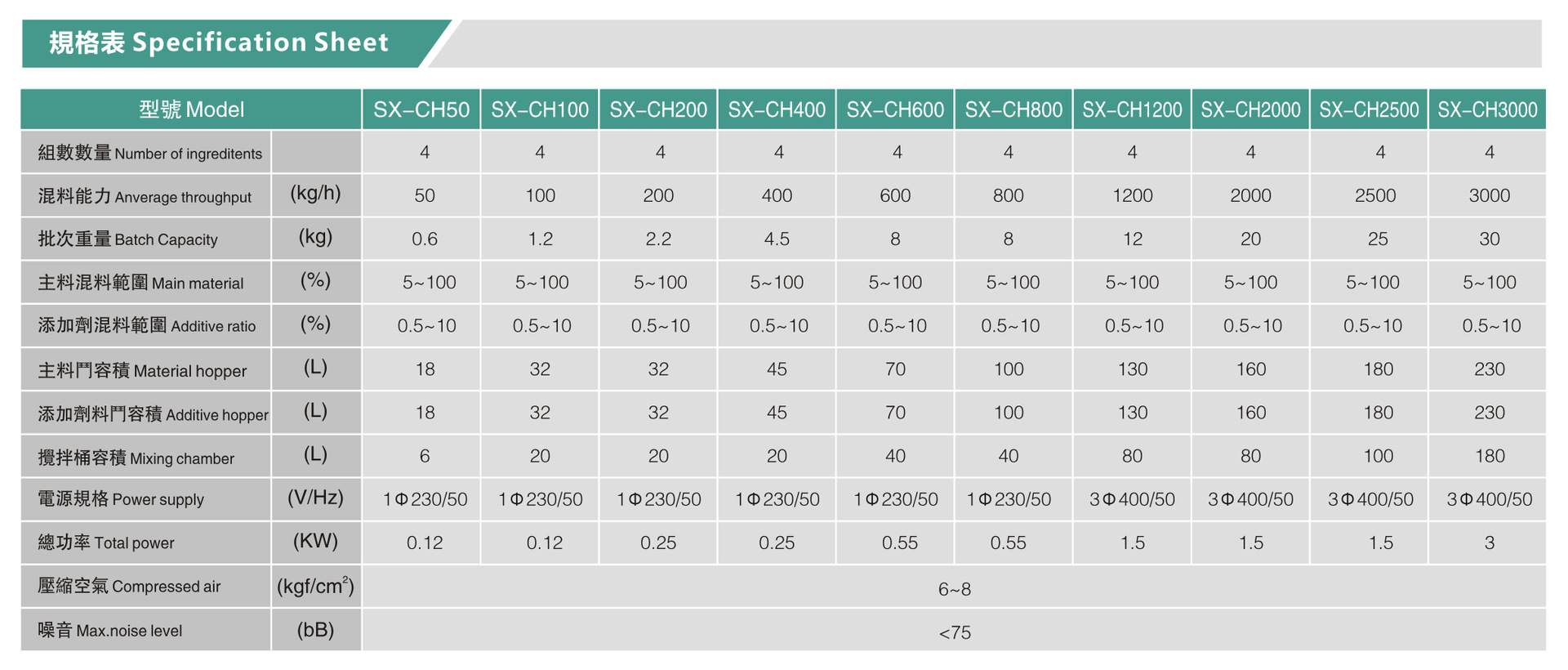1568x670 pixels.
Task: Click the Batch Capacity row label
Action: tap(127, 239)
